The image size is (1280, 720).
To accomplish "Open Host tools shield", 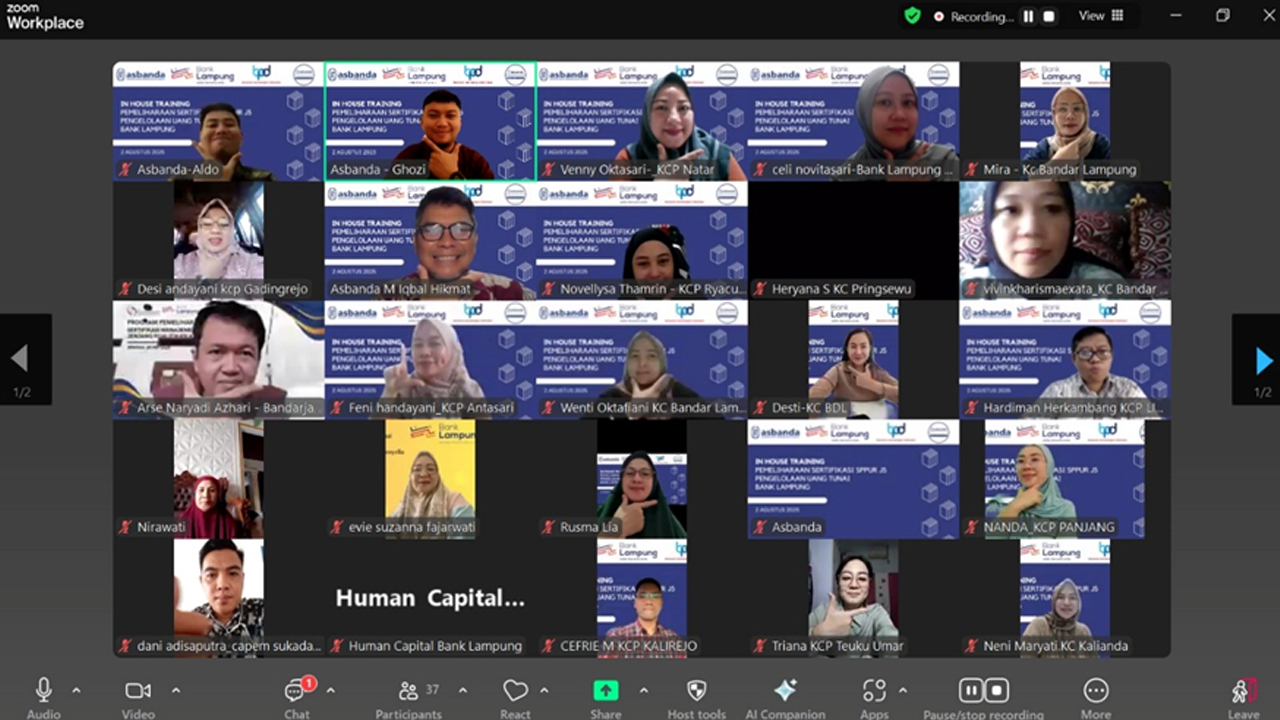I will [x=697, y=692].
